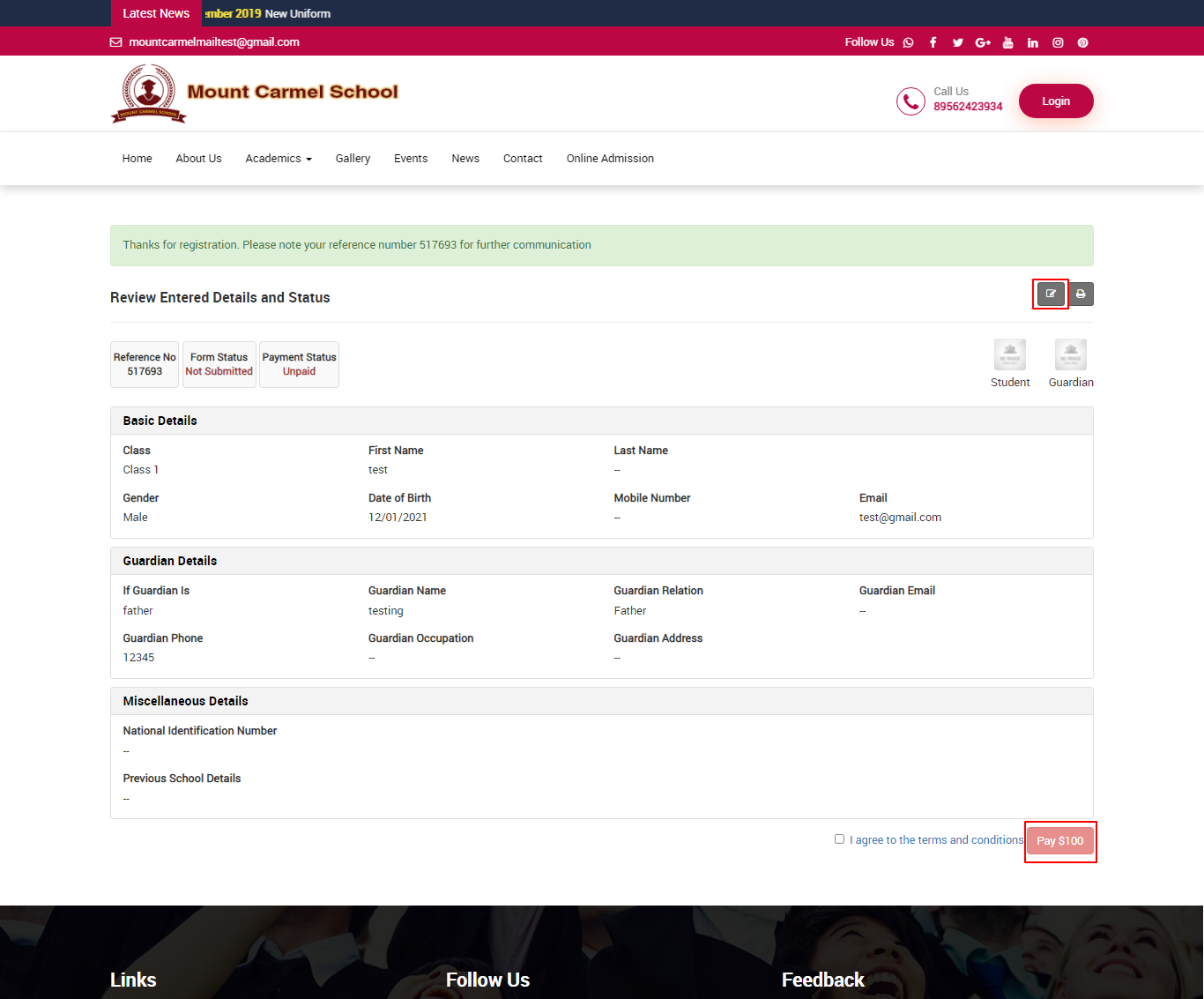Click the Pay $100 button
The width and height of the screenshot is (1204, 999).
pos(1059,841)
